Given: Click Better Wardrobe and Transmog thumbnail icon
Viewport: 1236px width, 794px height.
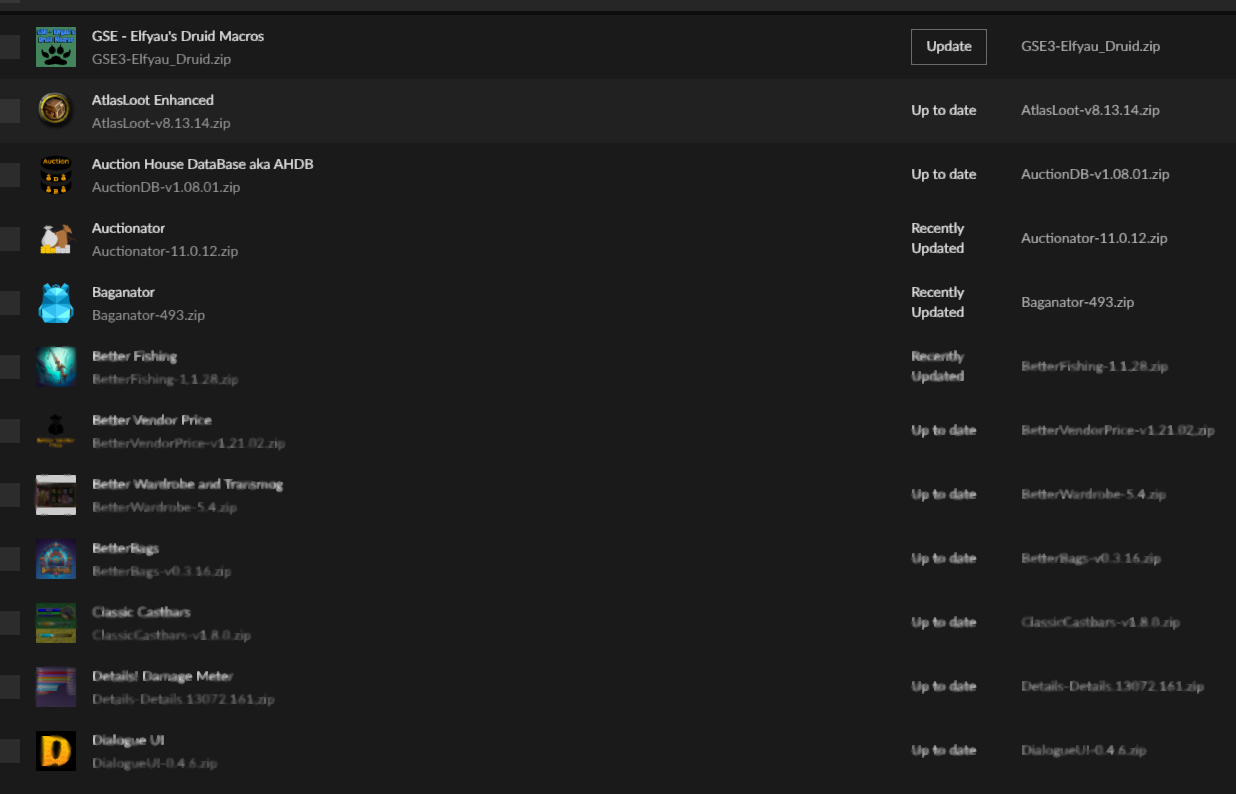Looking at the screenshot, I should point(56,495).
